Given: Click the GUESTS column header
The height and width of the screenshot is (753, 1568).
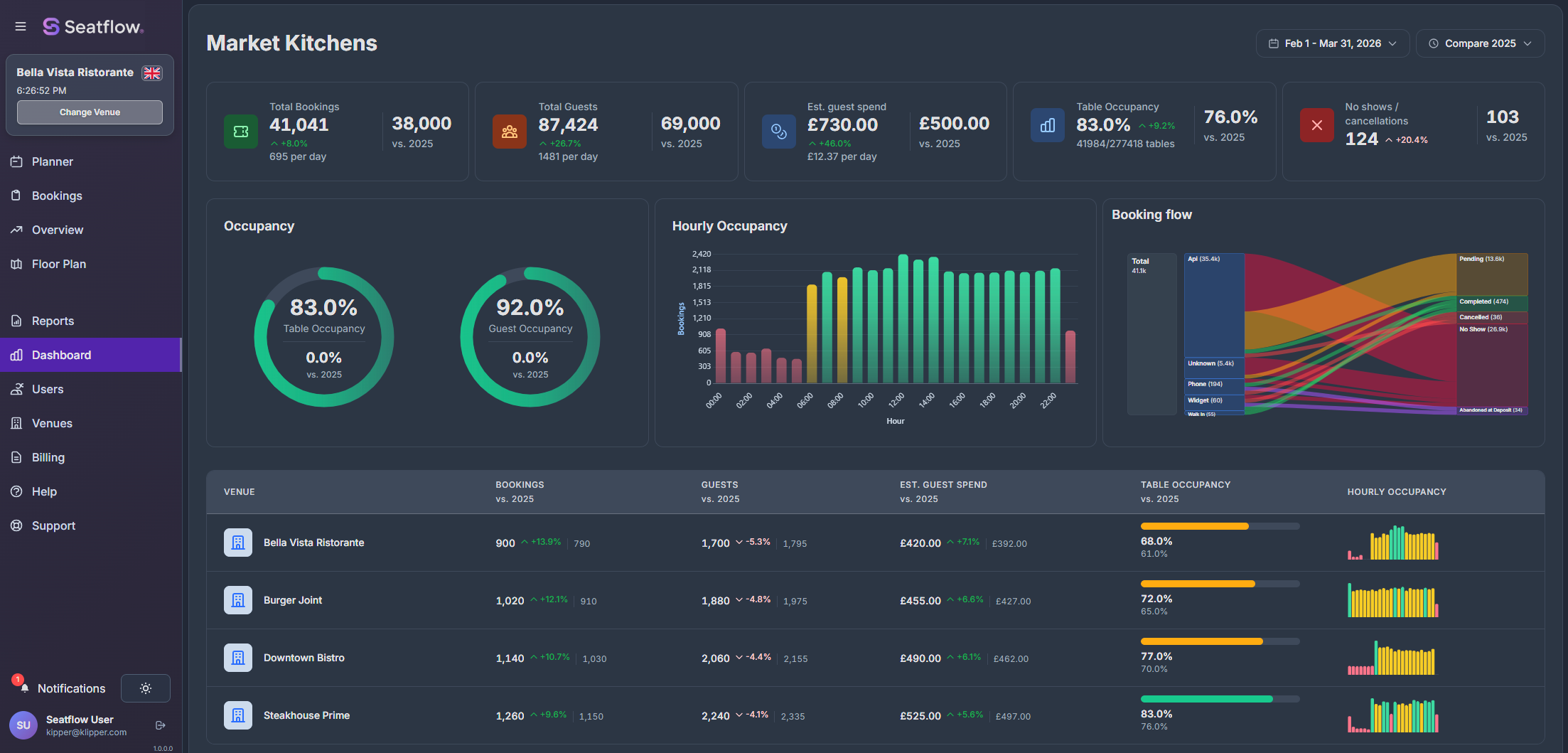Looking at the screenshot, I should tap(719, 485).
